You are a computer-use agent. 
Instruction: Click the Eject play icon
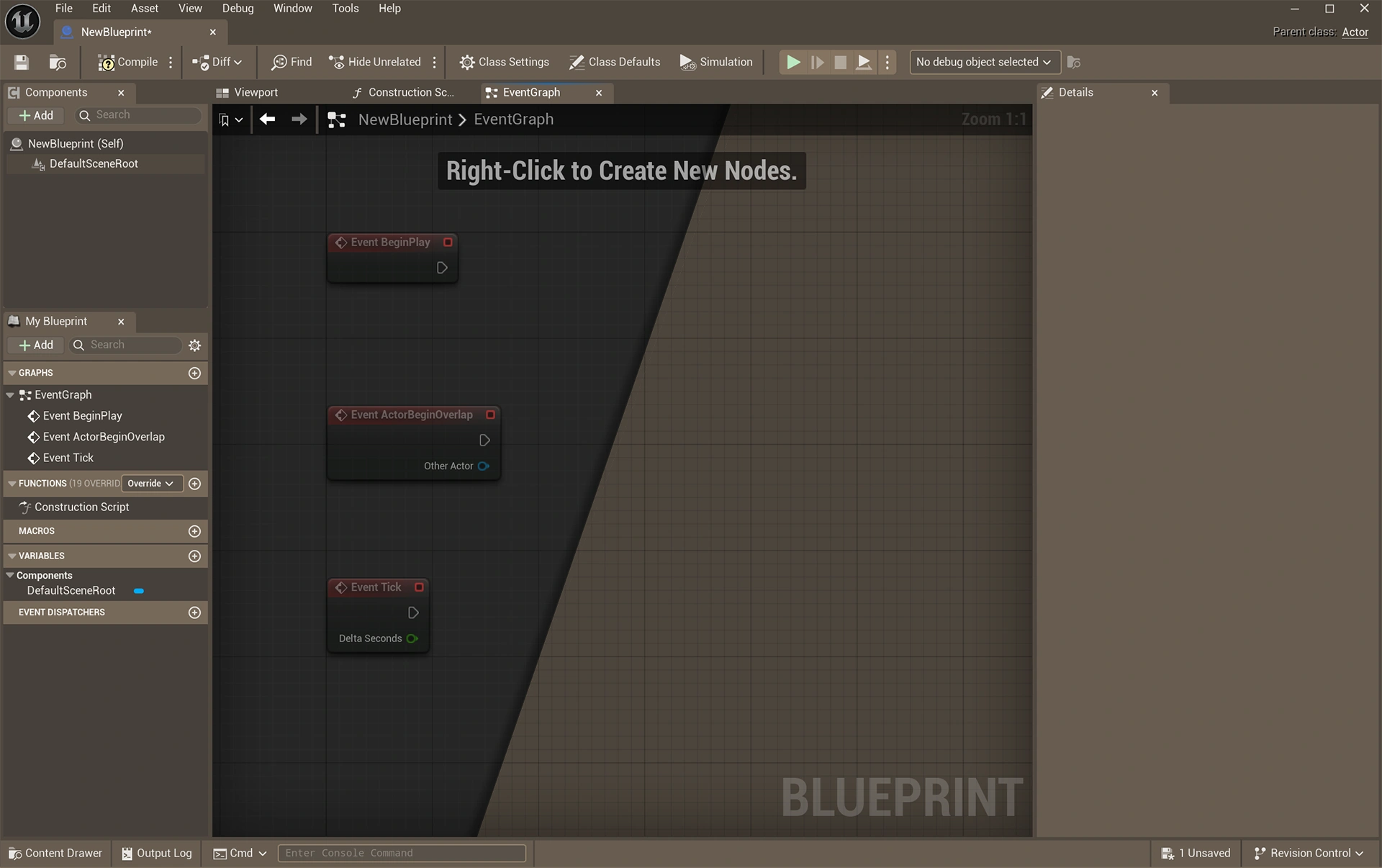point(864,63)
